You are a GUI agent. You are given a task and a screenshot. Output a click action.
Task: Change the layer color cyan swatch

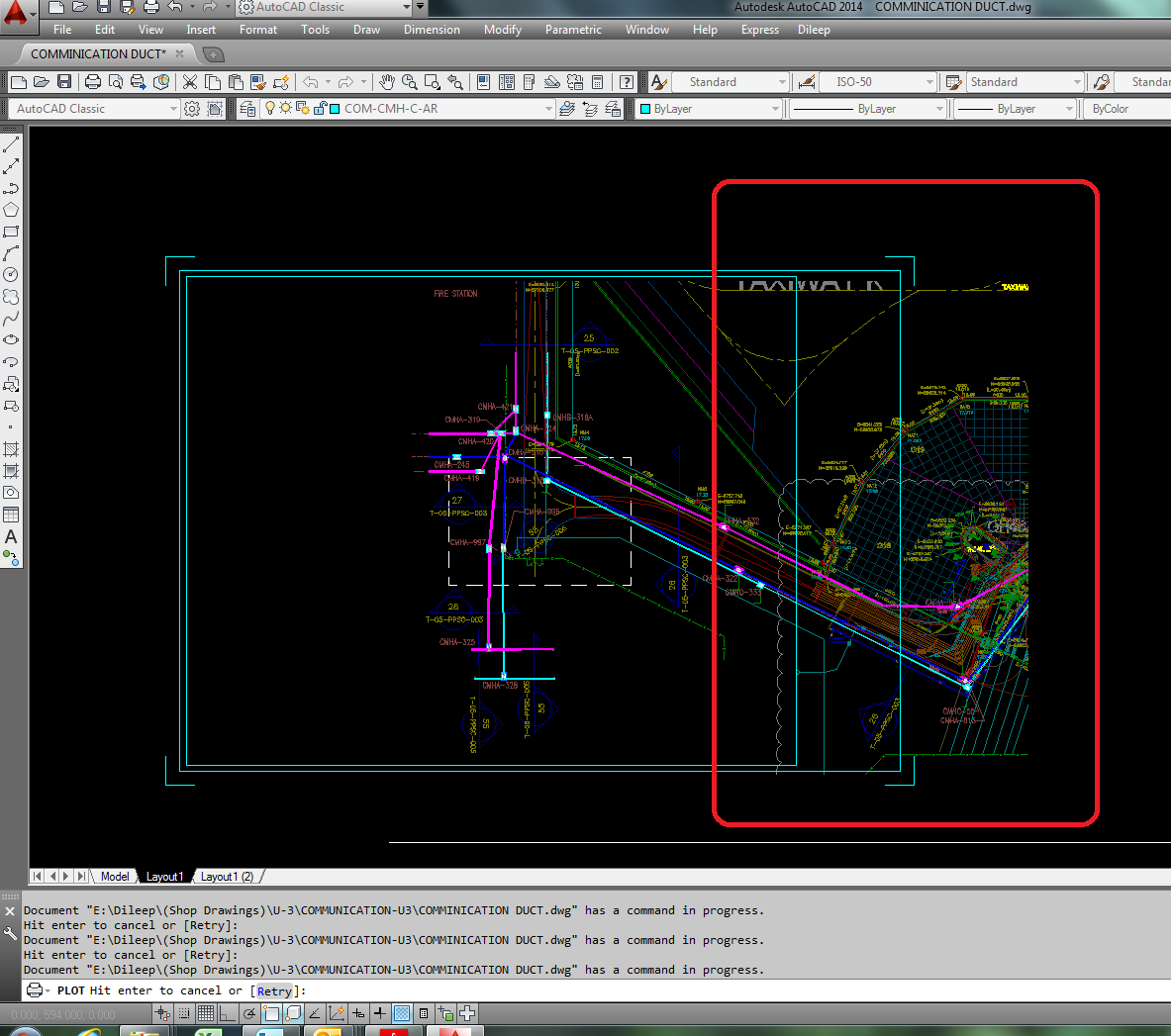tap(336, 109)
